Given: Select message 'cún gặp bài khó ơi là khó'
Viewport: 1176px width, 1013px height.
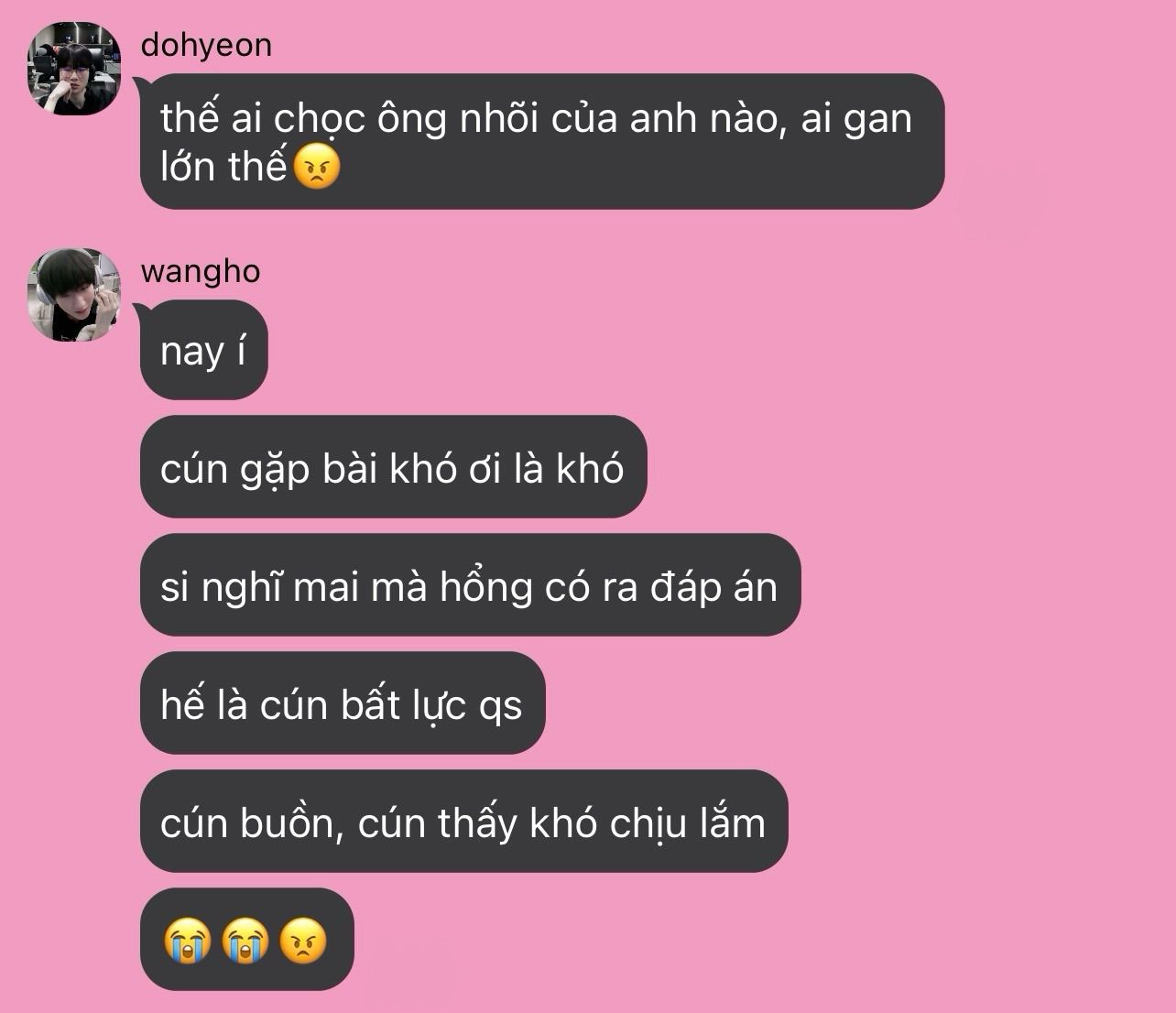Looking at the screenshot, I should [x=393, y=468].
